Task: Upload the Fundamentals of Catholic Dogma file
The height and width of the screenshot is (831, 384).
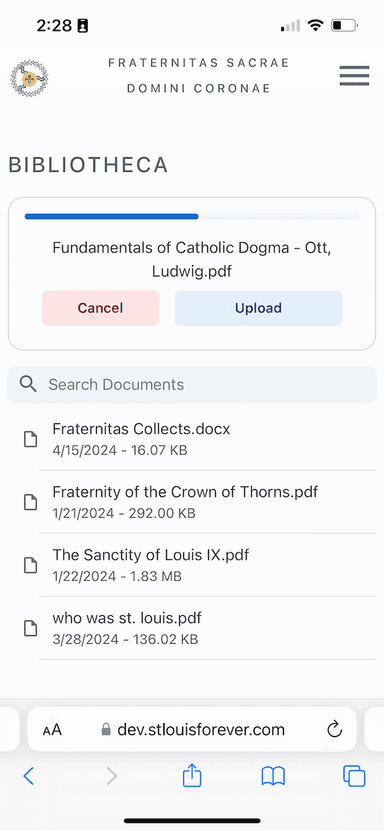Action: [258, 308]
